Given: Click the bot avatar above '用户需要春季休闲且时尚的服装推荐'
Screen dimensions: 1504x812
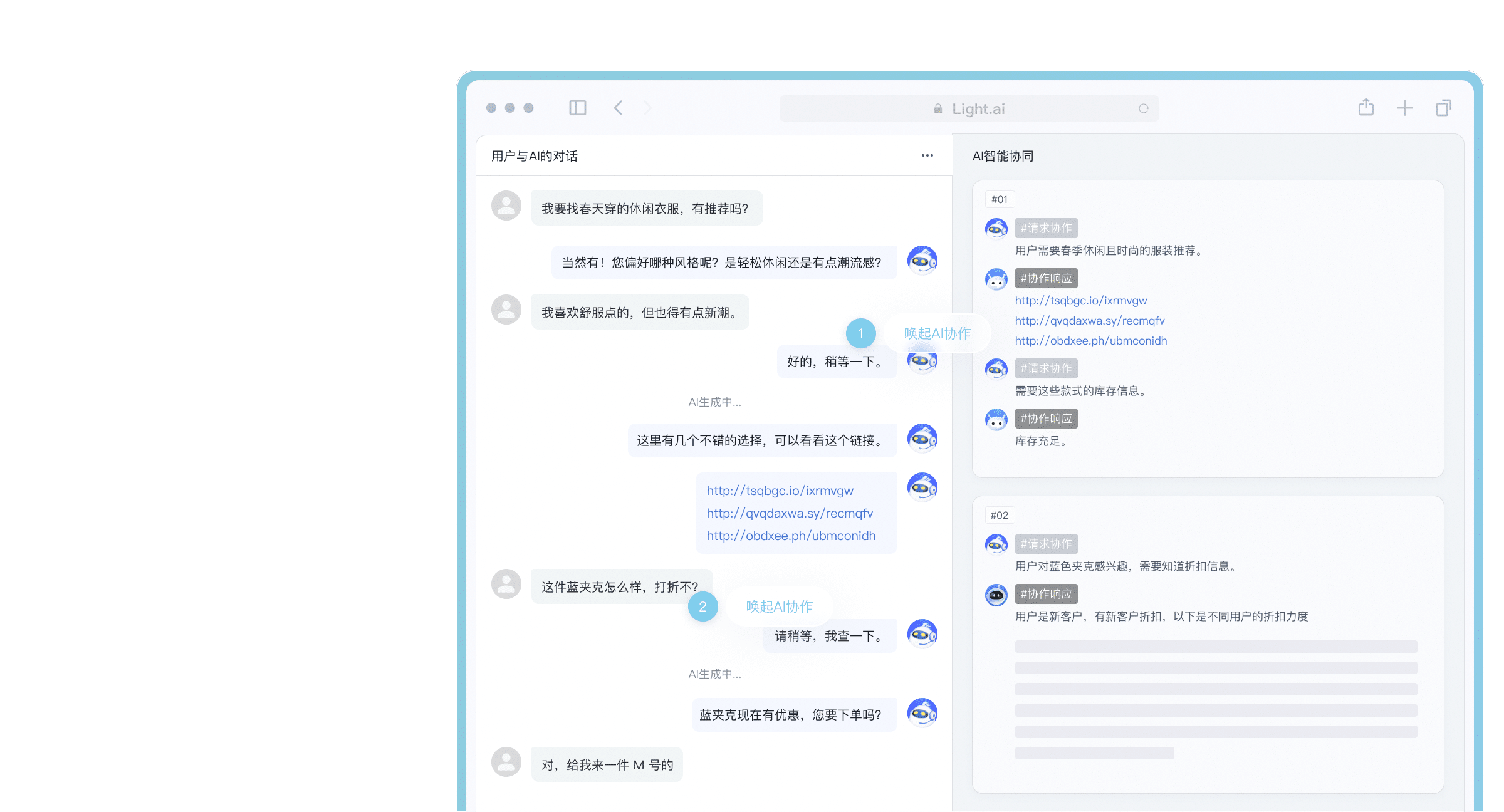Looking at the screenshot, I should pos(996,228).
